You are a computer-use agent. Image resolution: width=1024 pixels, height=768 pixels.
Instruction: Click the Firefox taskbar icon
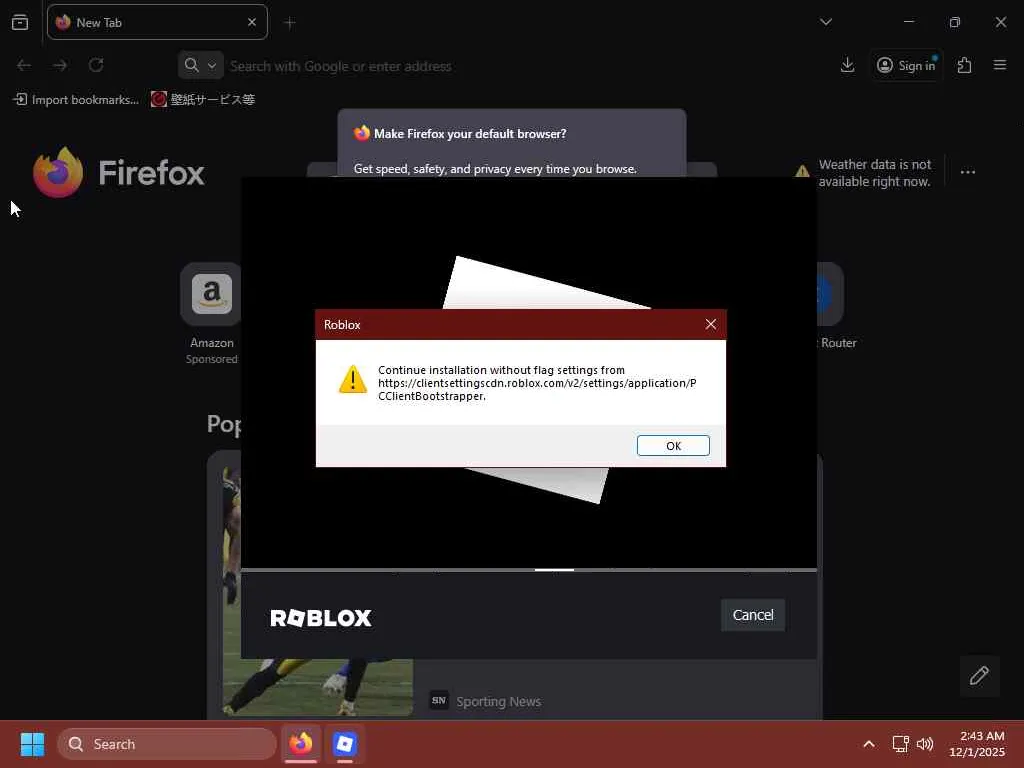[301, 744]
